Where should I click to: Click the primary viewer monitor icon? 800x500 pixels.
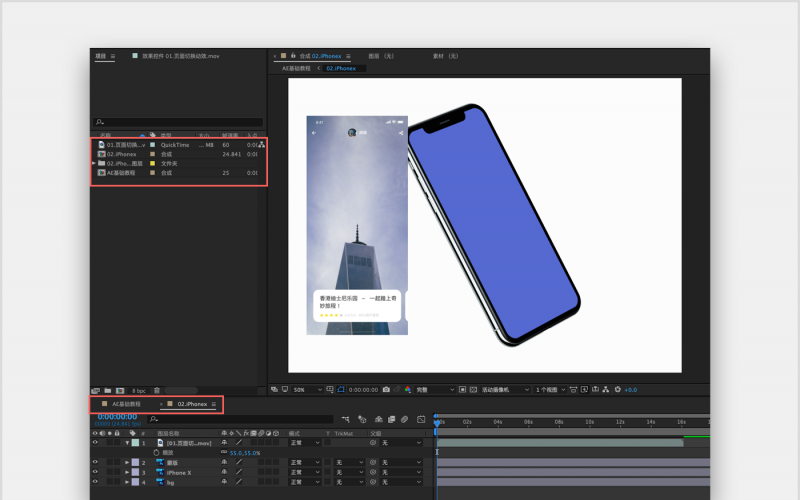(x=285, y=389)
